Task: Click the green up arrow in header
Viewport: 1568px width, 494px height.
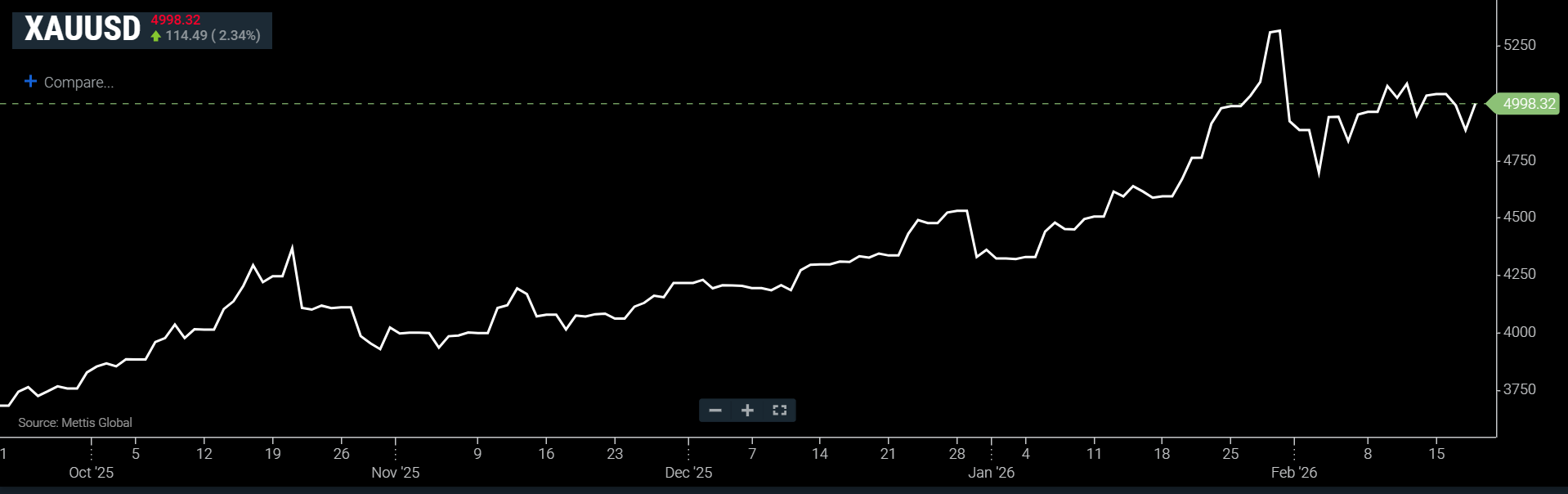Action: pos(156,36)
